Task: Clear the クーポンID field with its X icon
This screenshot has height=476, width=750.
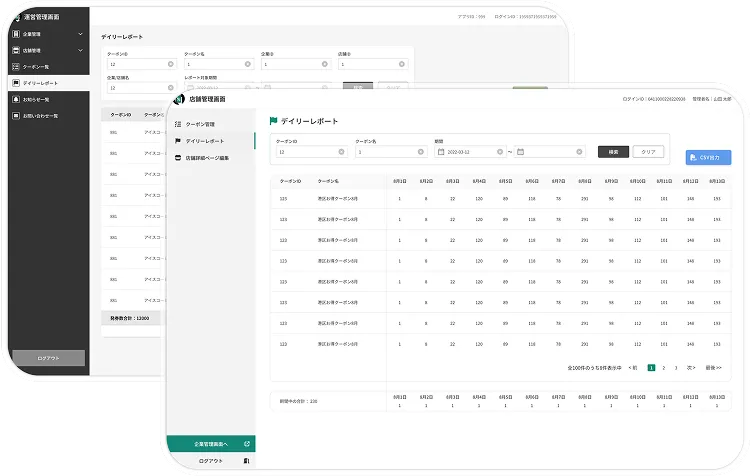Action: (x=342, y=152)
